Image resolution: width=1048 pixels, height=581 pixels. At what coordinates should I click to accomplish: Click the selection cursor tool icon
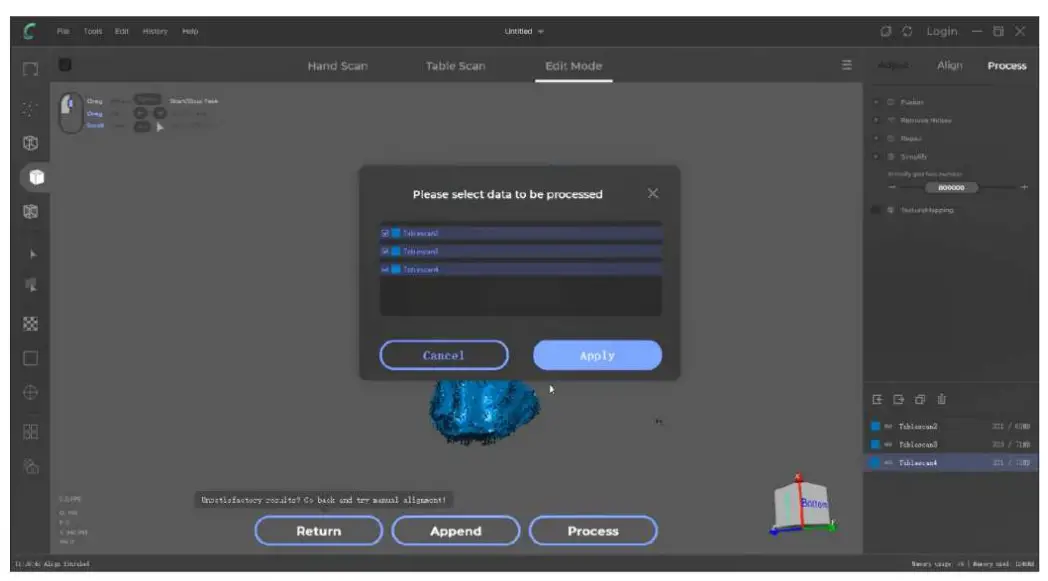coord(31,285)
